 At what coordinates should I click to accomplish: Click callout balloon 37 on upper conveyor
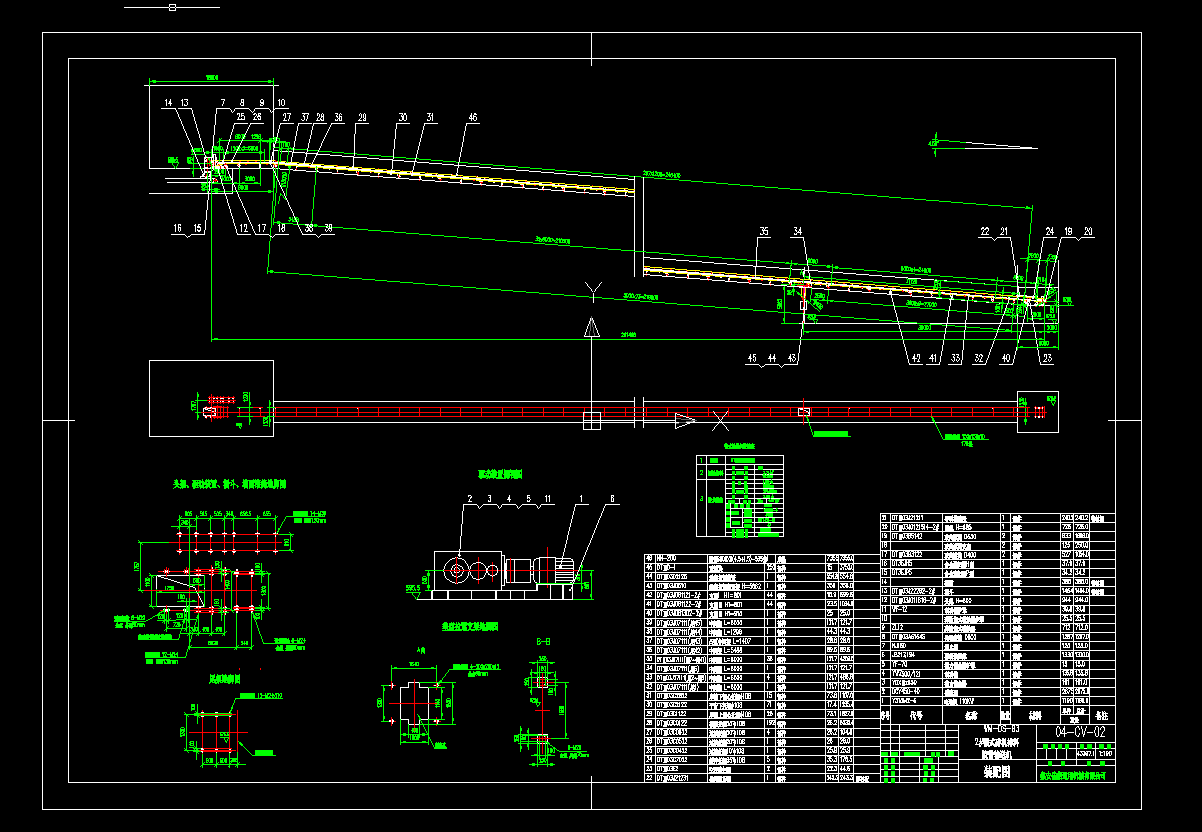pyautogui.click(x=306, y=117)
